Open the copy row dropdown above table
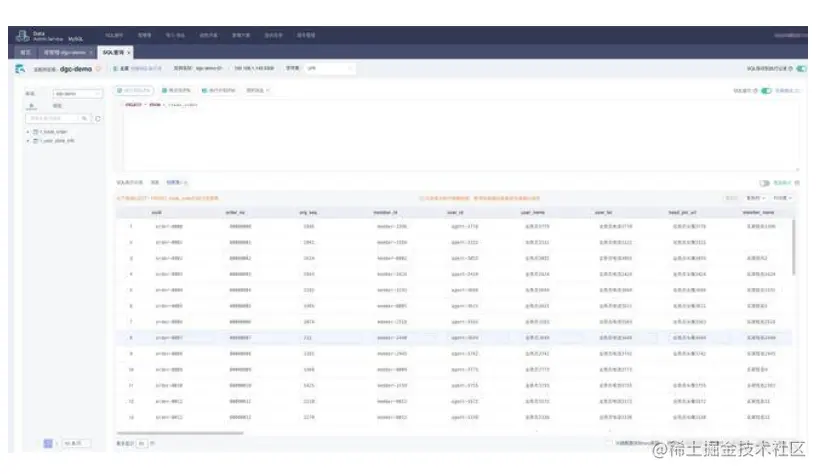The width and height of the screenshot is (821, 474). [x=755, y=198]
